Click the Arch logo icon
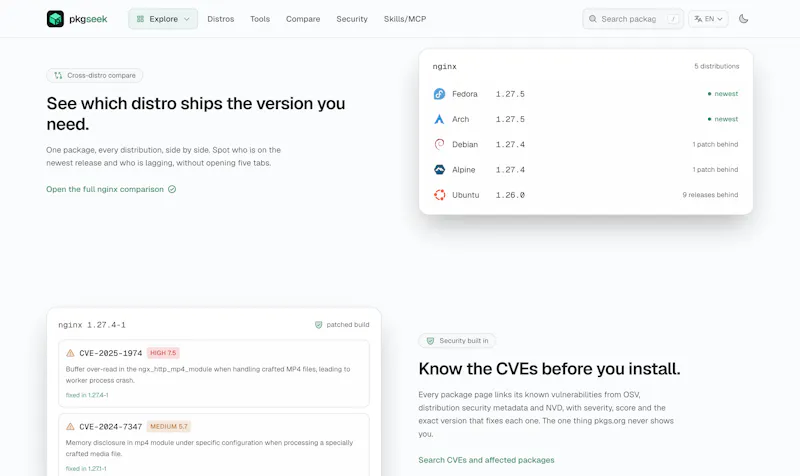Viewport: 800px width, 476px height. coord(439,119)
